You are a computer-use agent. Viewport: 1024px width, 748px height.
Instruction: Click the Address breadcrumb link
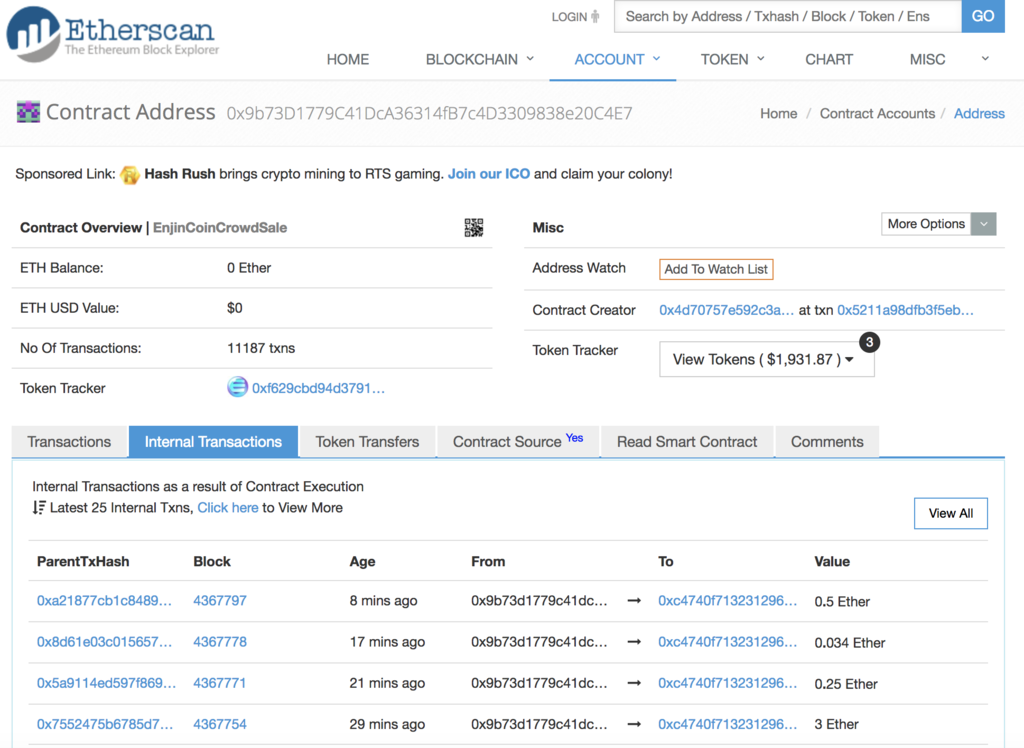tap(979, 114)
